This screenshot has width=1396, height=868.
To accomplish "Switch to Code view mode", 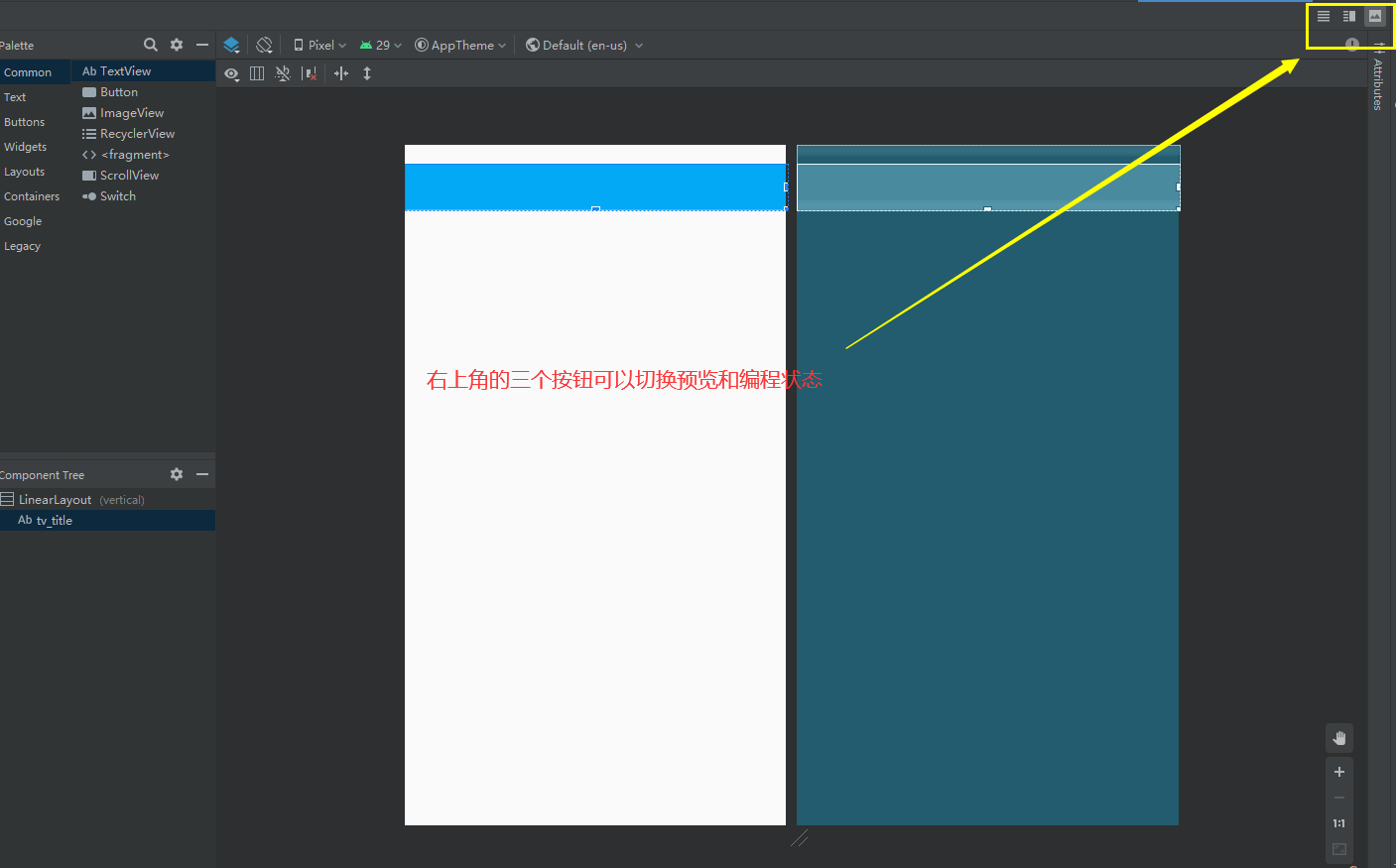I will coord(1324,16).
